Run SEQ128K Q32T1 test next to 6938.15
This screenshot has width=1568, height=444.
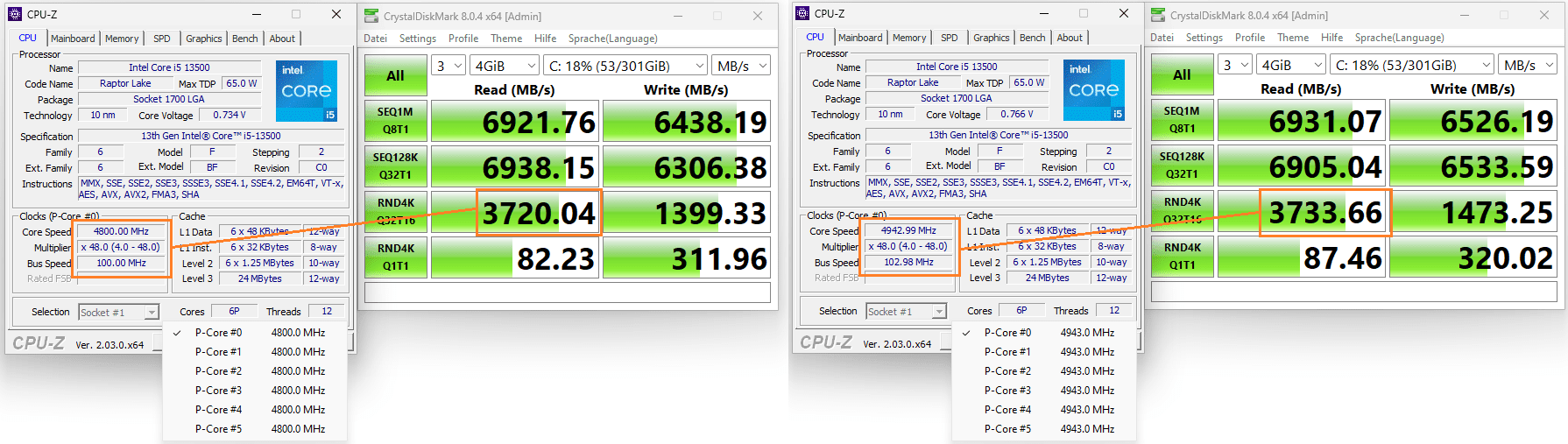coord(396,166)
